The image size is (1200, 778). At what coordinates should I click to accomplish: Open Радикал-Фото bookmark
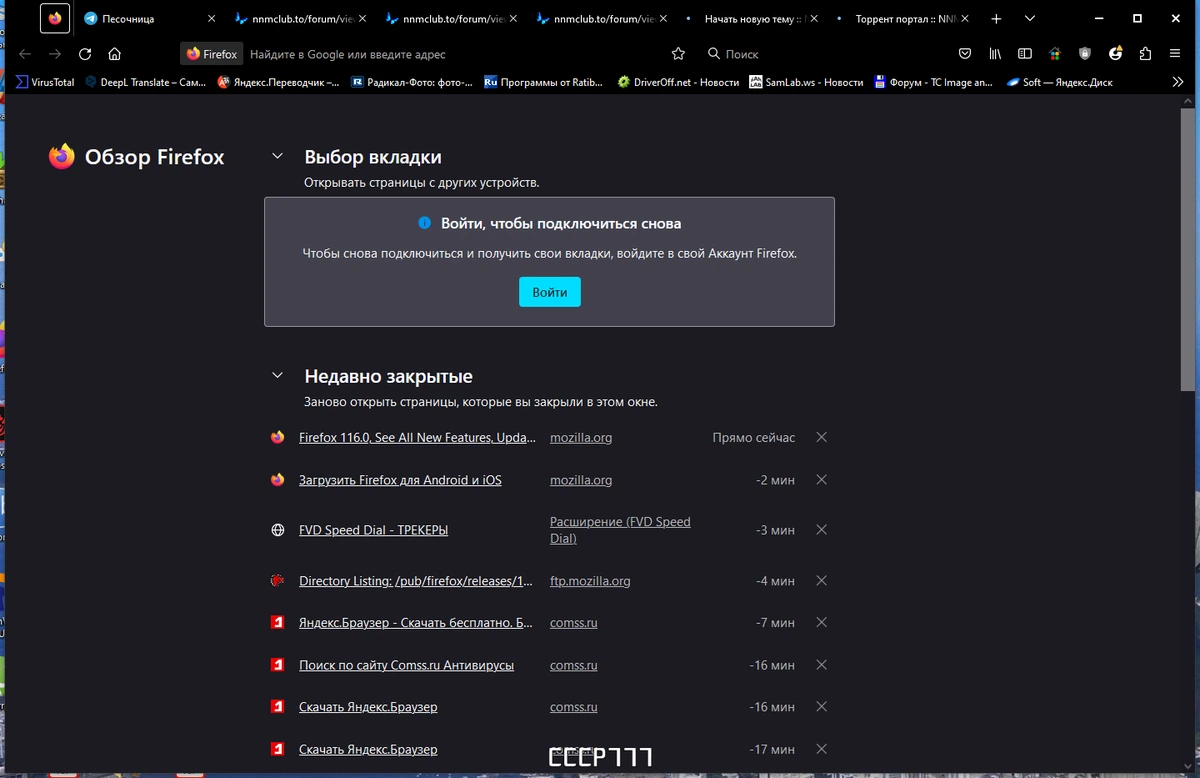pyautogui.click(x=412, y=82)
